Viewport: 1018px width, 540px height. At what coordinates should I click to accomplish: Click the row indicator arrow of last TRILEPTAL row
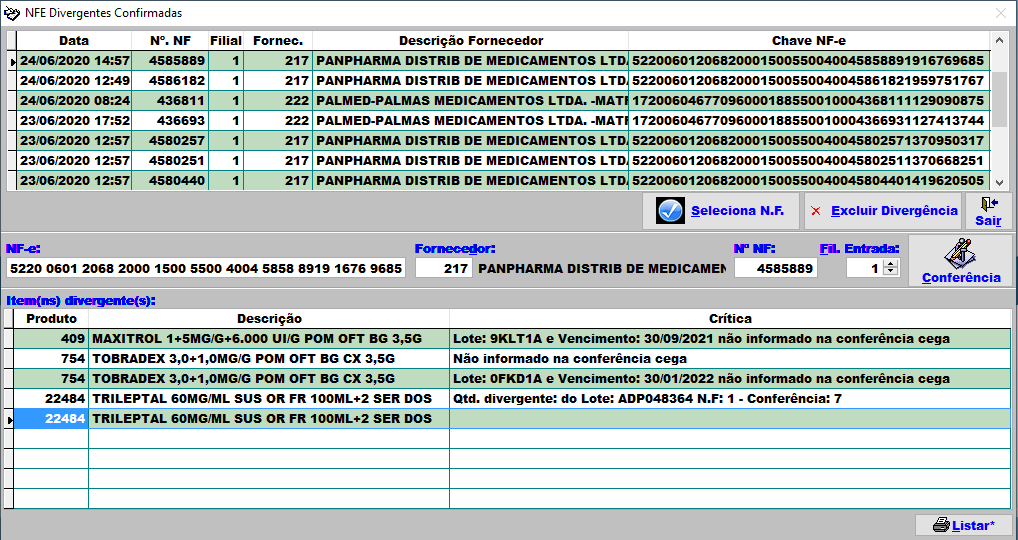9,420
